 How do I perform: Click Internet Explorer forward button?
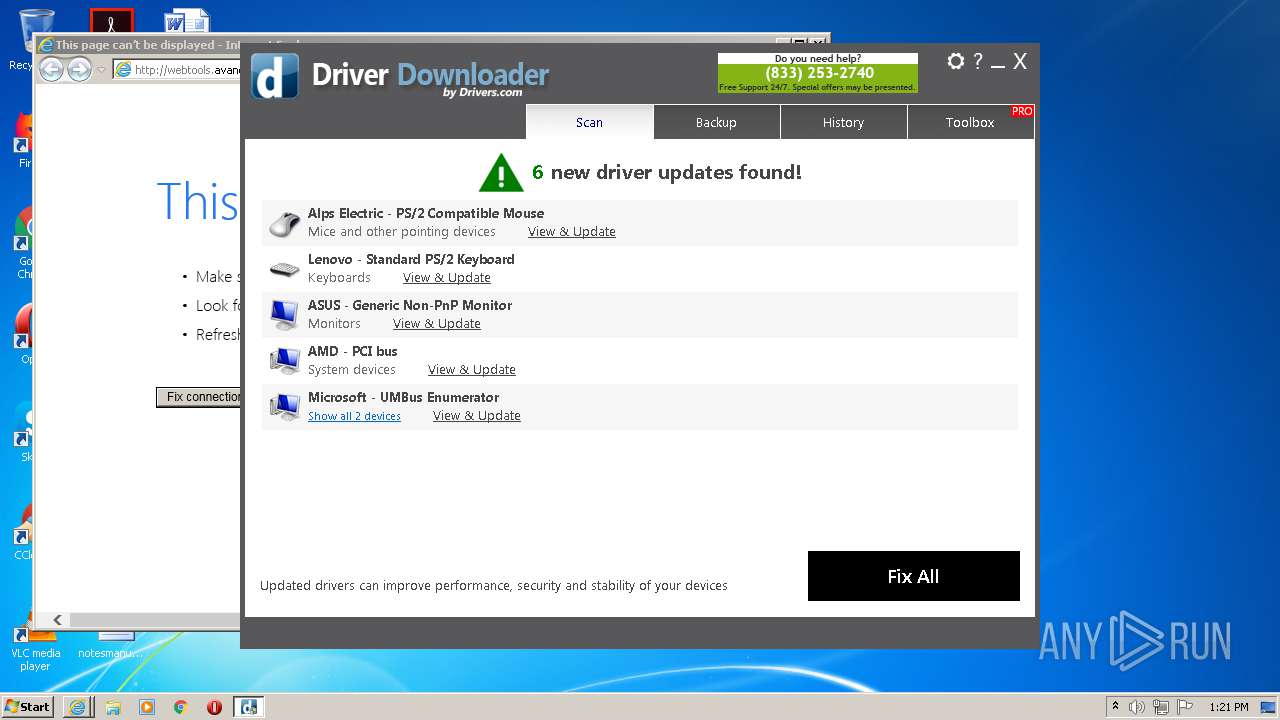pyautogui.click(x=79, y=69)
